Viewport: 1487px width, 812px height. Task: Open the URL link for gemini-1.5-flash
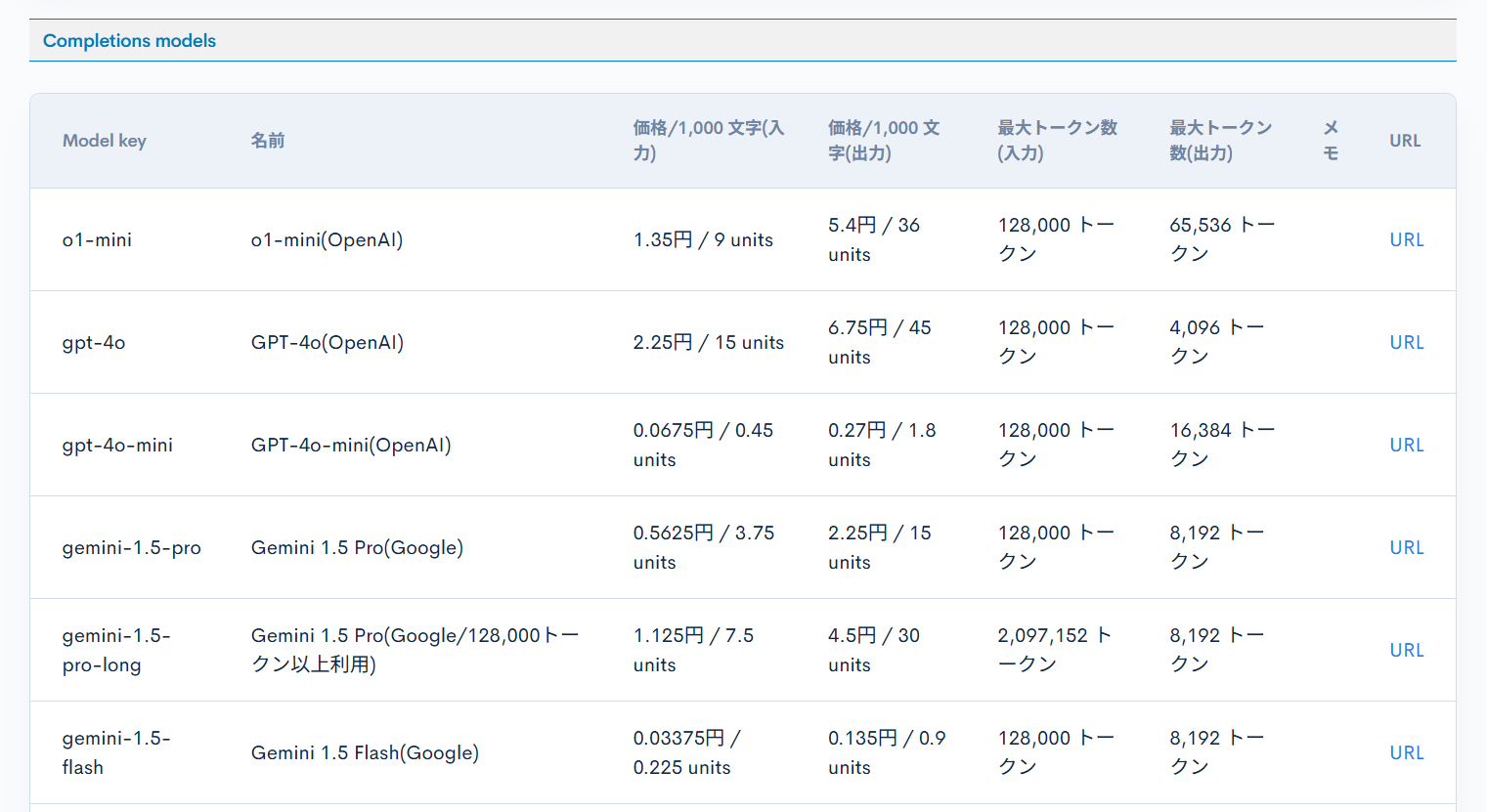tap(1406, 752)
